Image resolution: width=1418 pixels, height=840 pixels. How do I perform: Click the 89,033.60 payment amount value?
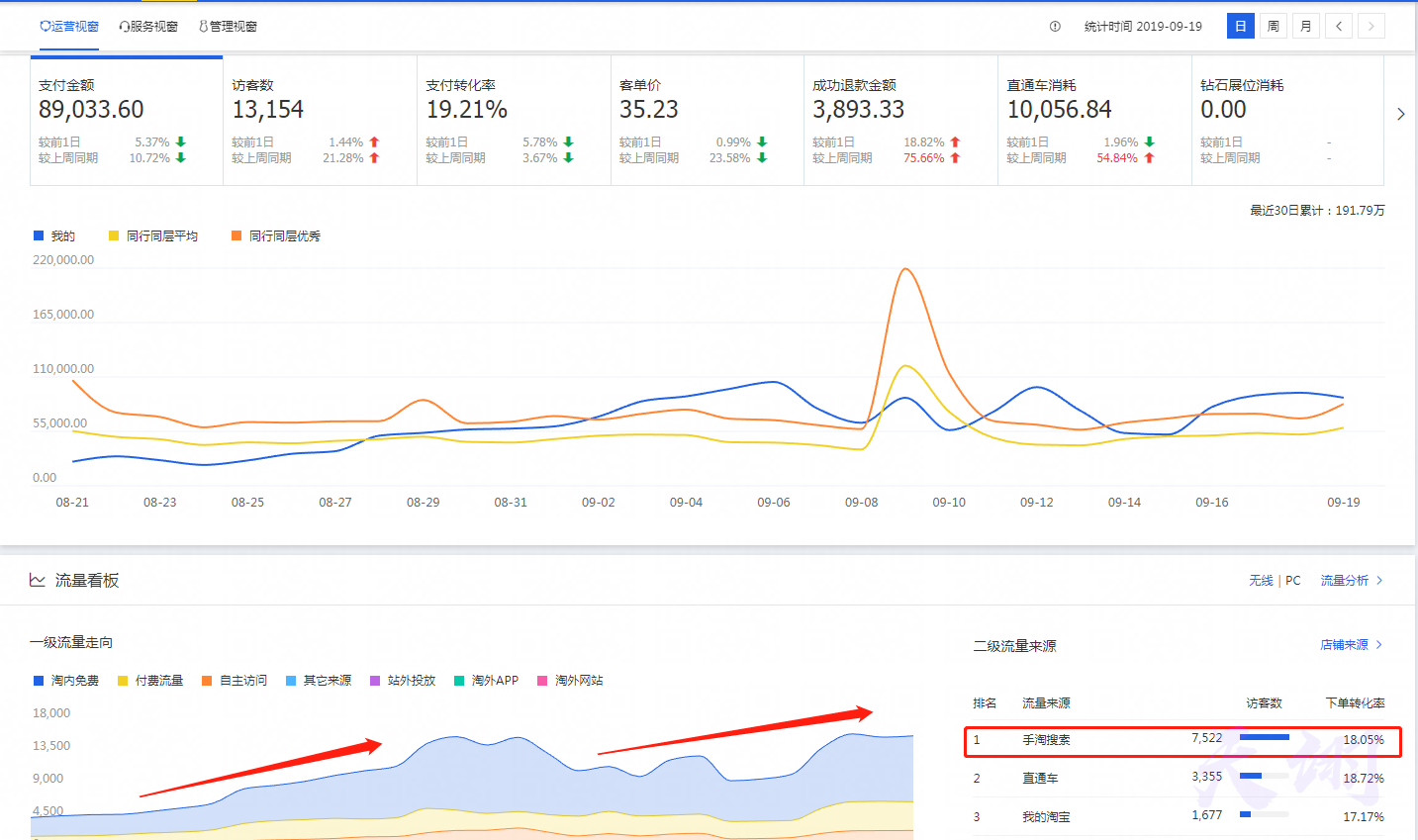(x=91, y=110)
